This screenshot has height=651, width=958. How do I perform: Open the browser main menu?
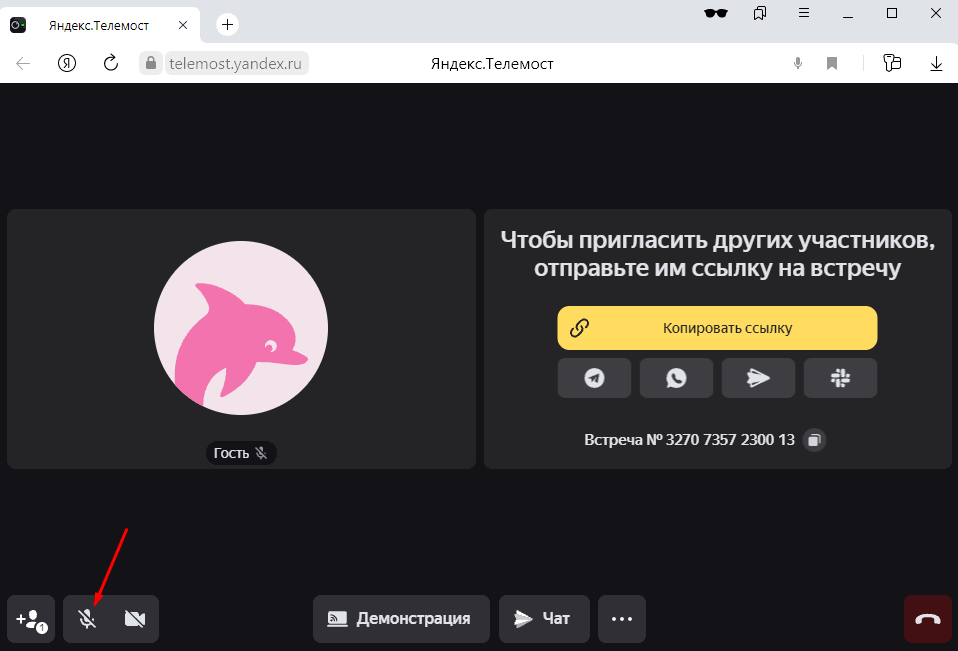click(x=804, y=13)
